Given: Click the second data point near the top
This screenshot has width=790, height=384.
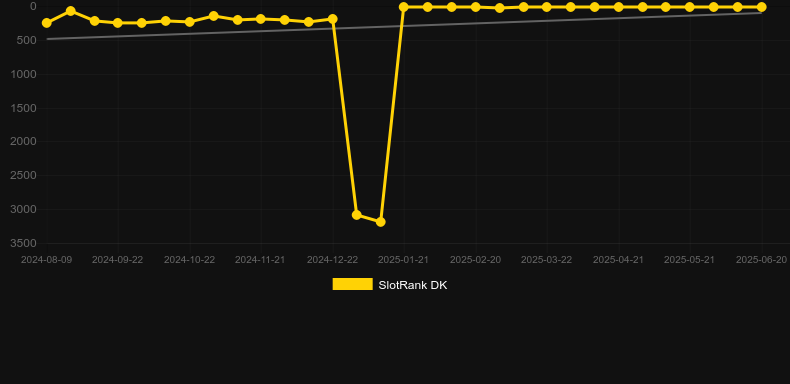Looking at the screenshot, I should tap(71, 11).
